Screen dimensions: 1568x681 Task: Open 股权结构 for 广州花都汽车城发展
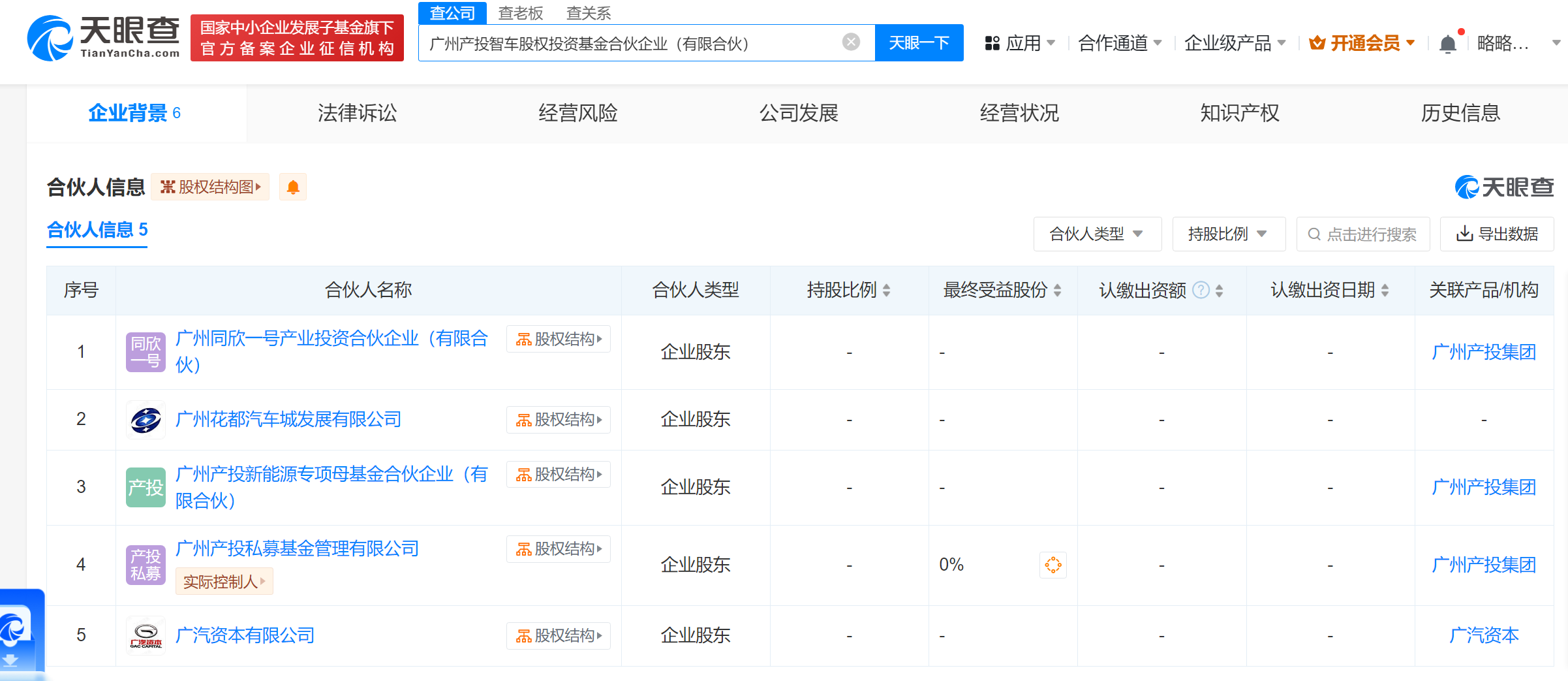point(559,419)
